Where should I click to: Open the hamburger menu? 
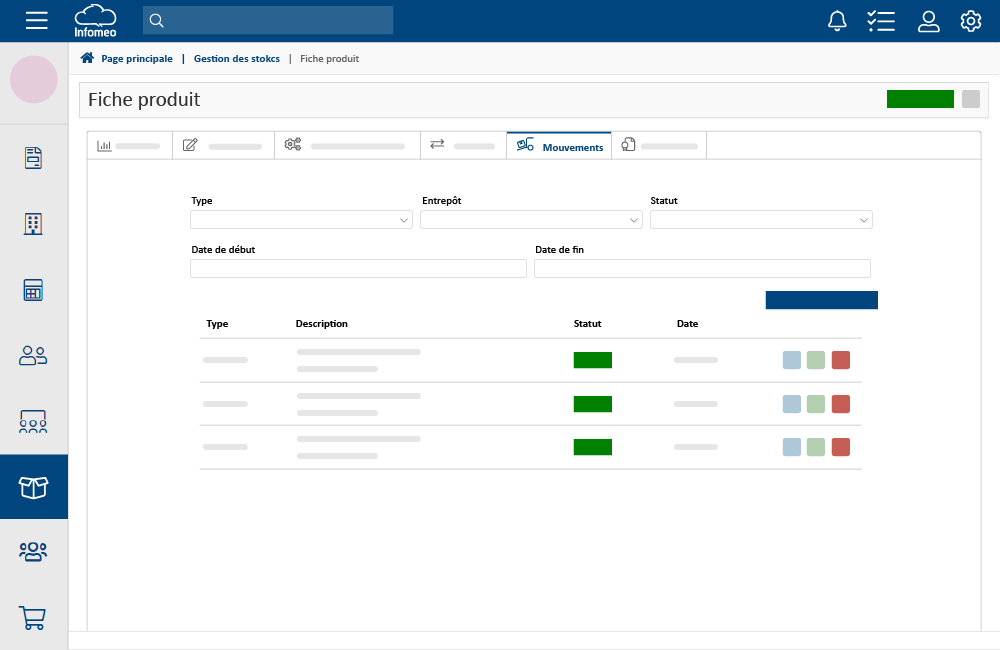coord(36,20)
